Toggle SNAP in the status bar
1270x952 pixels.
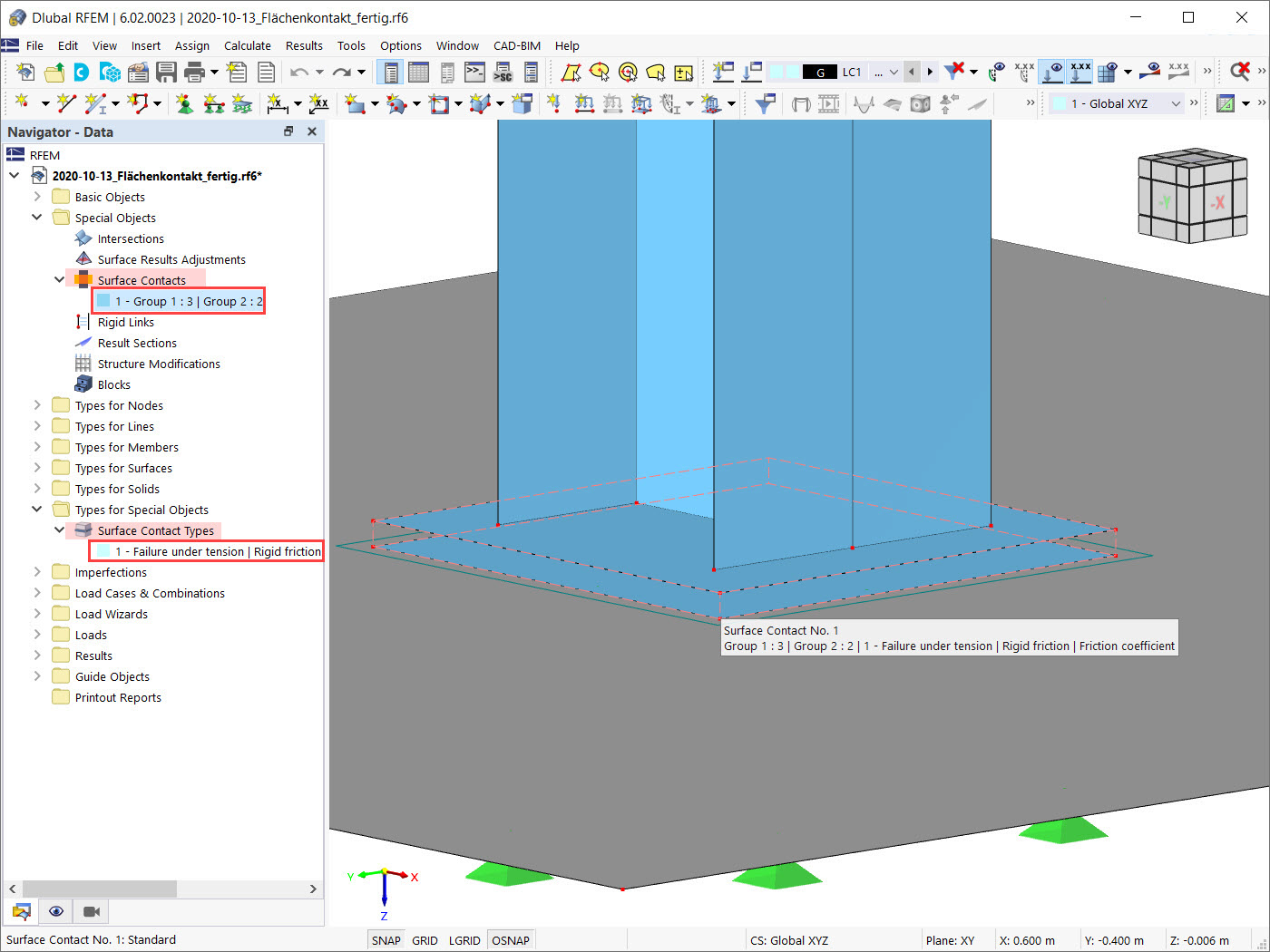pyautogui.click(x=386, y=940)
